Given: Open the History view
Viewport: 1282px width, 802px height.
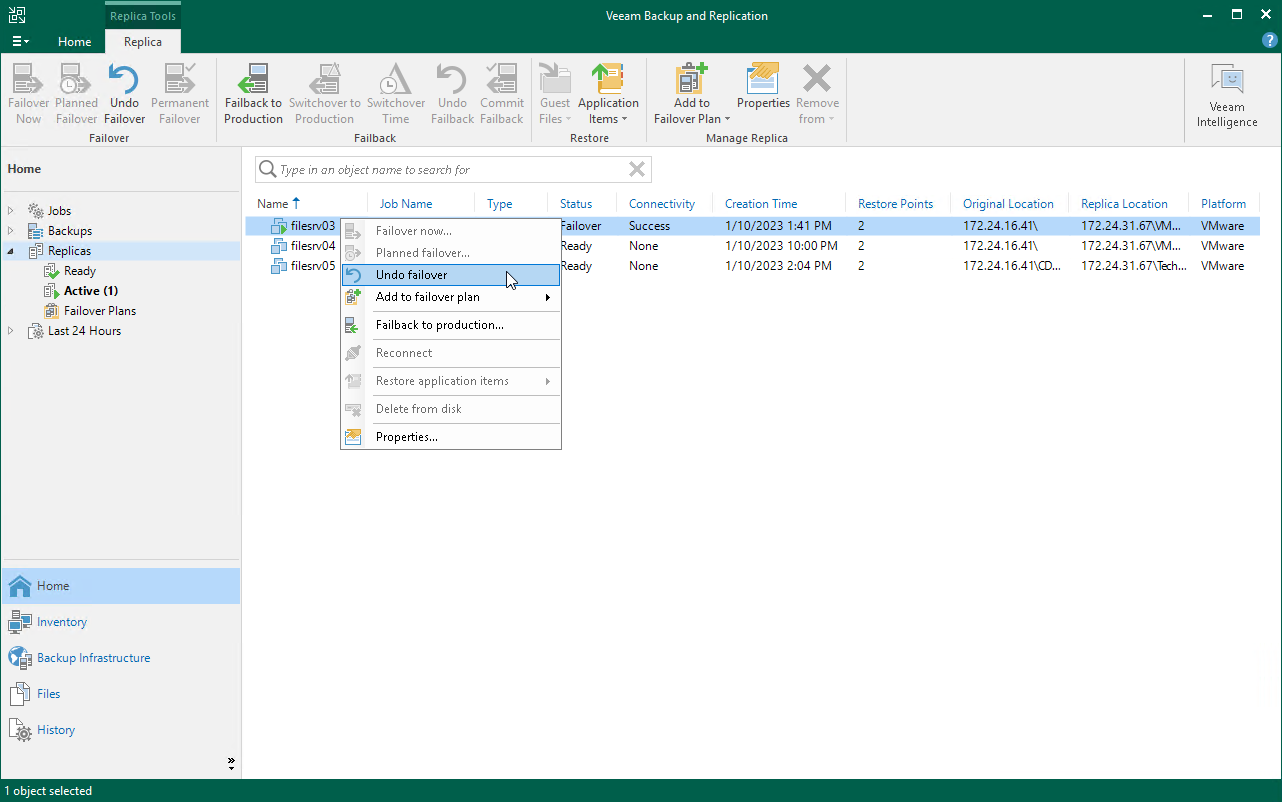Looking at the screenshot, I should coord(120,730).
